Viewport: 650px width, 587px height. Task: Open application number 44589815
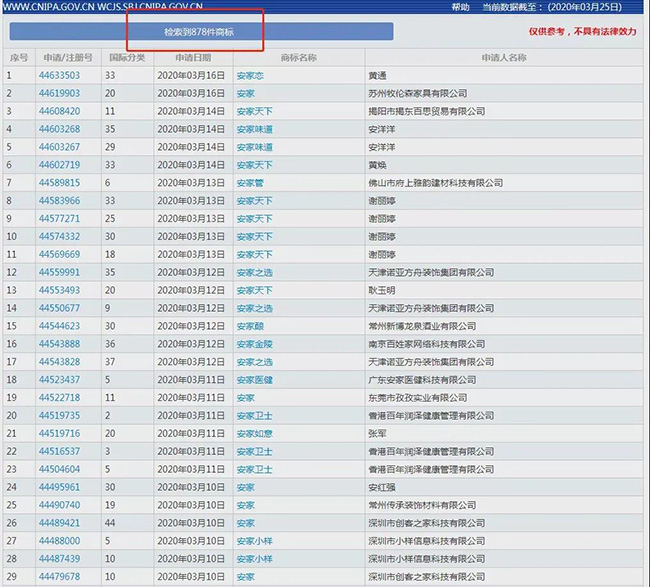[59, 183]
